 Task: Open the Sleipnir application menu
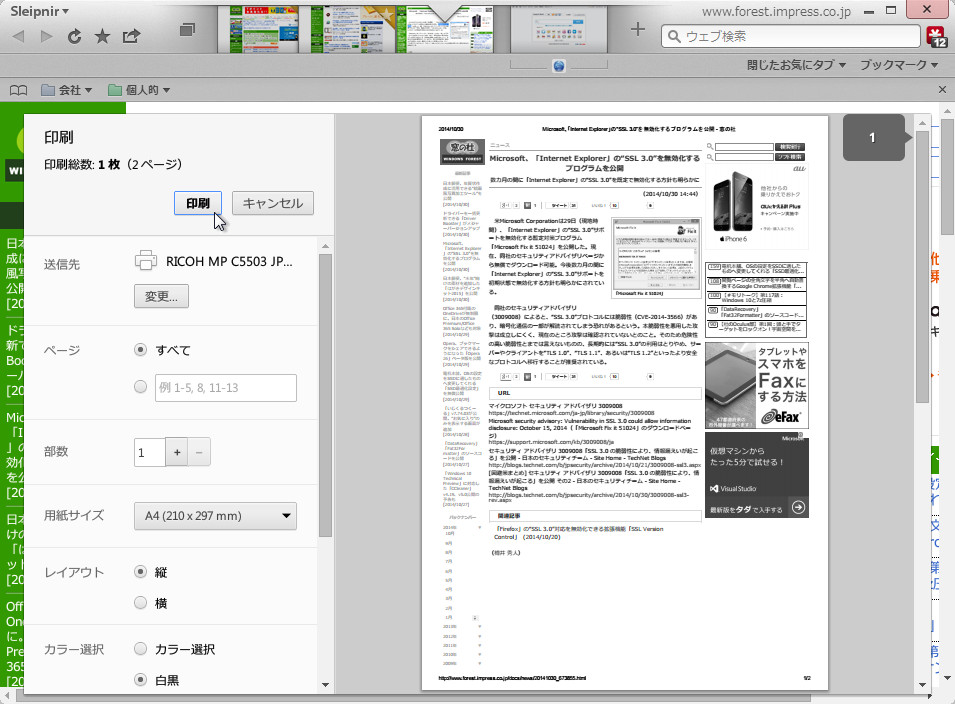tap(39, 11)
